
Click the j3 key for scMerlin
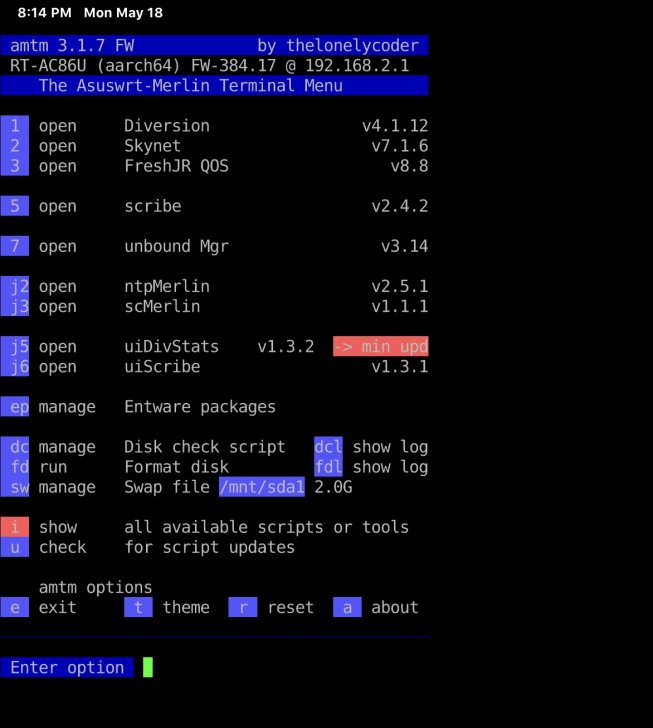tap(14, 306)
